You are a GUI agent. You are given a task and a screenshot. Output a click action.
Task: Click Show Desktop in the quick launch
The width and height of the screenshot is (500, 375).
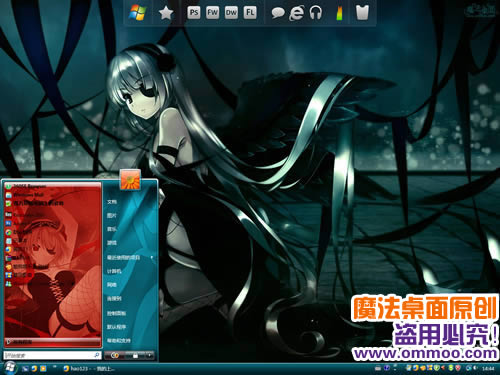[25, 369]
